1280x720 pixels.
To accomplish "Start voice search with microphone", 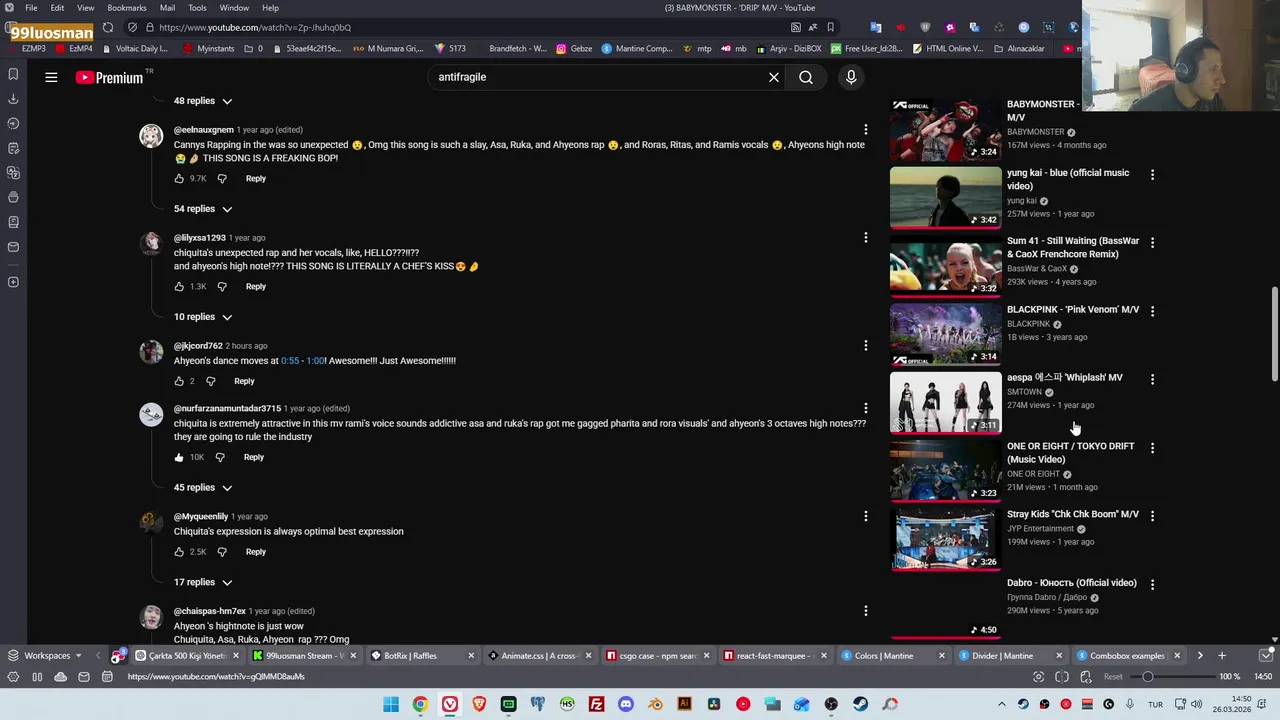I will click(x=851, y=77).
